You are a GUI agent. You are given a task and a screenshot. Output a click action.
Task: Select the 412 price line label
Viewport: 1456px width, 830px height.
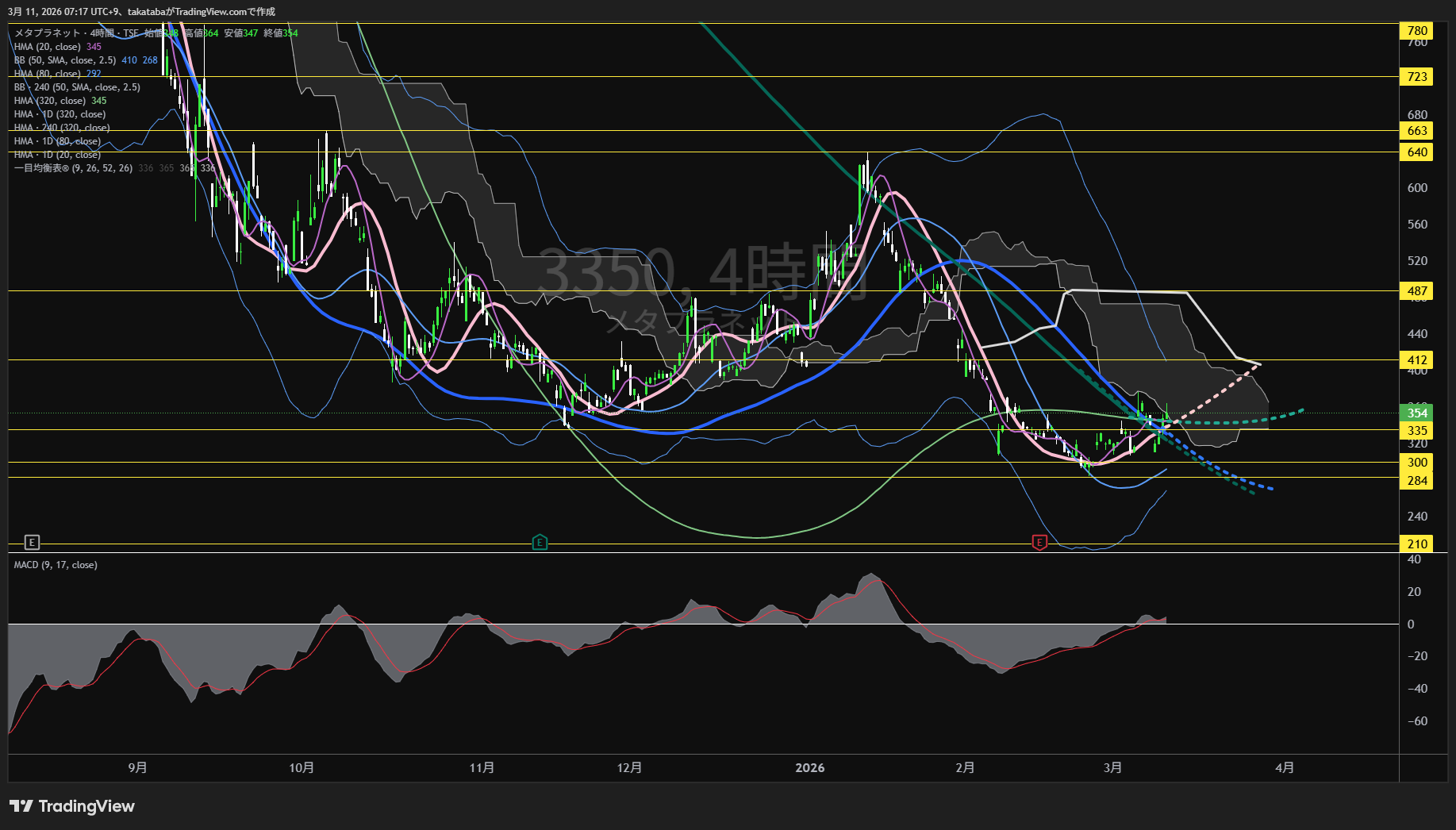coord(1416,360)
